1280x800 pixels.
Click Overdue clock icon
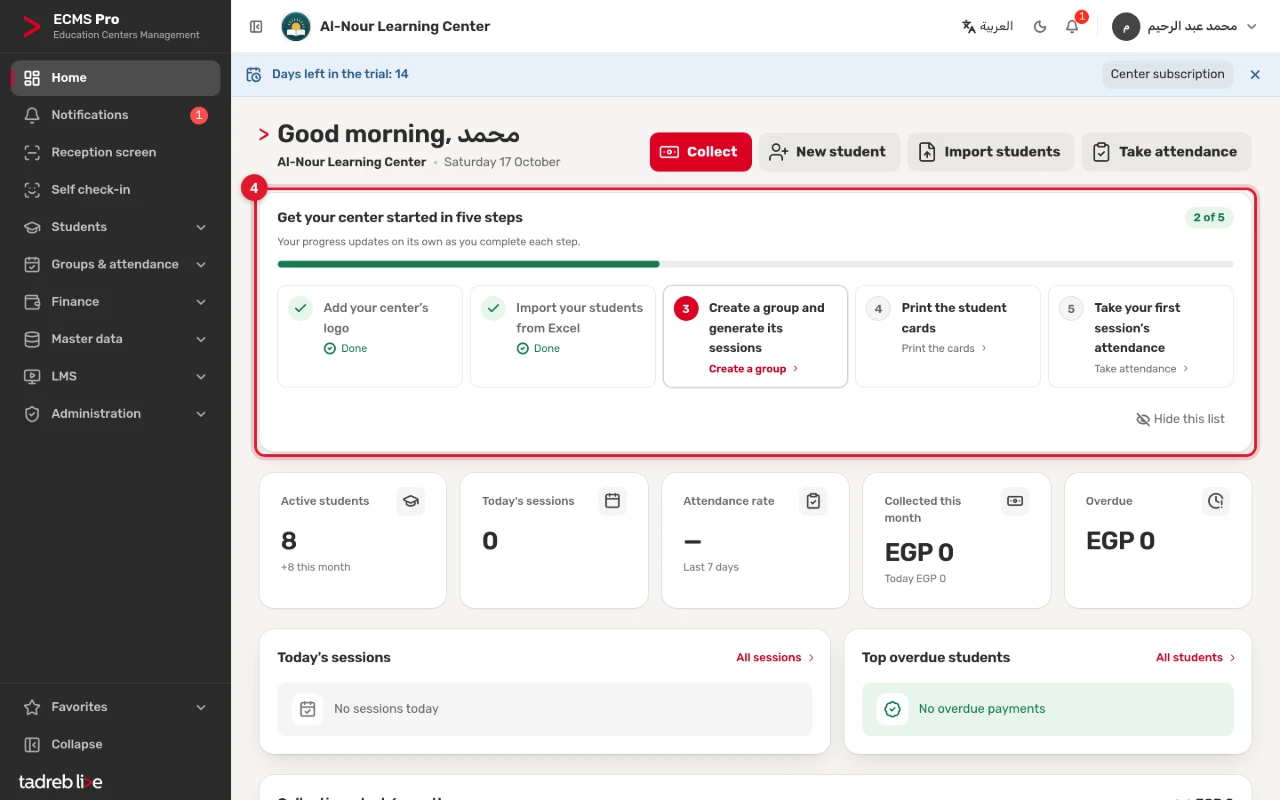1216,501
